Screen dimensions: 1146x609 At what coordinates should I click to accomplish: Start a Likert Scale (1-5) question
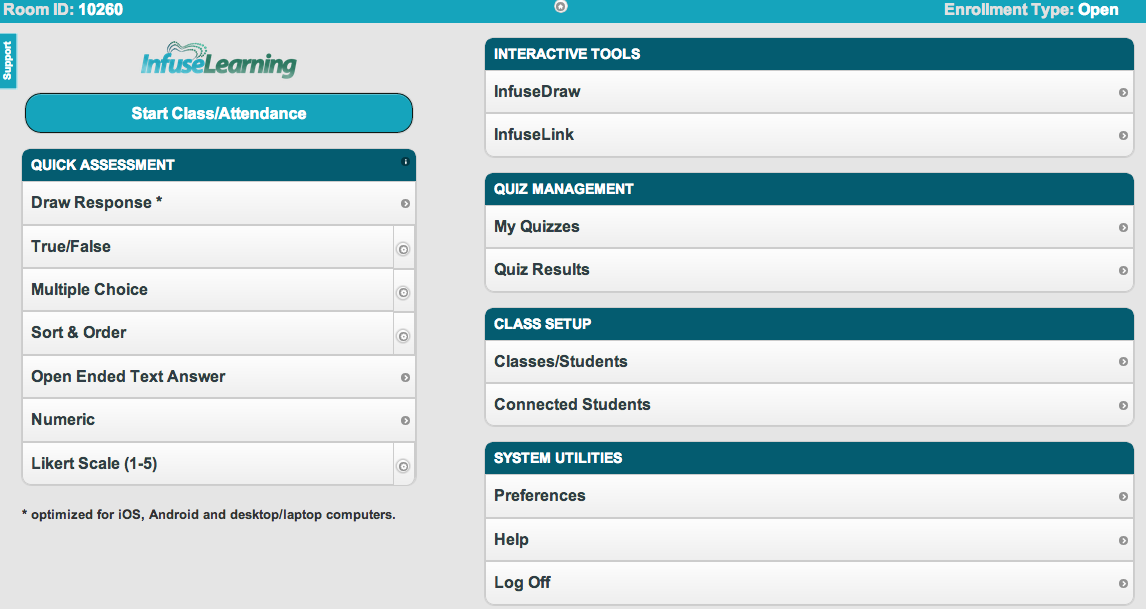[x=208, y=464]
